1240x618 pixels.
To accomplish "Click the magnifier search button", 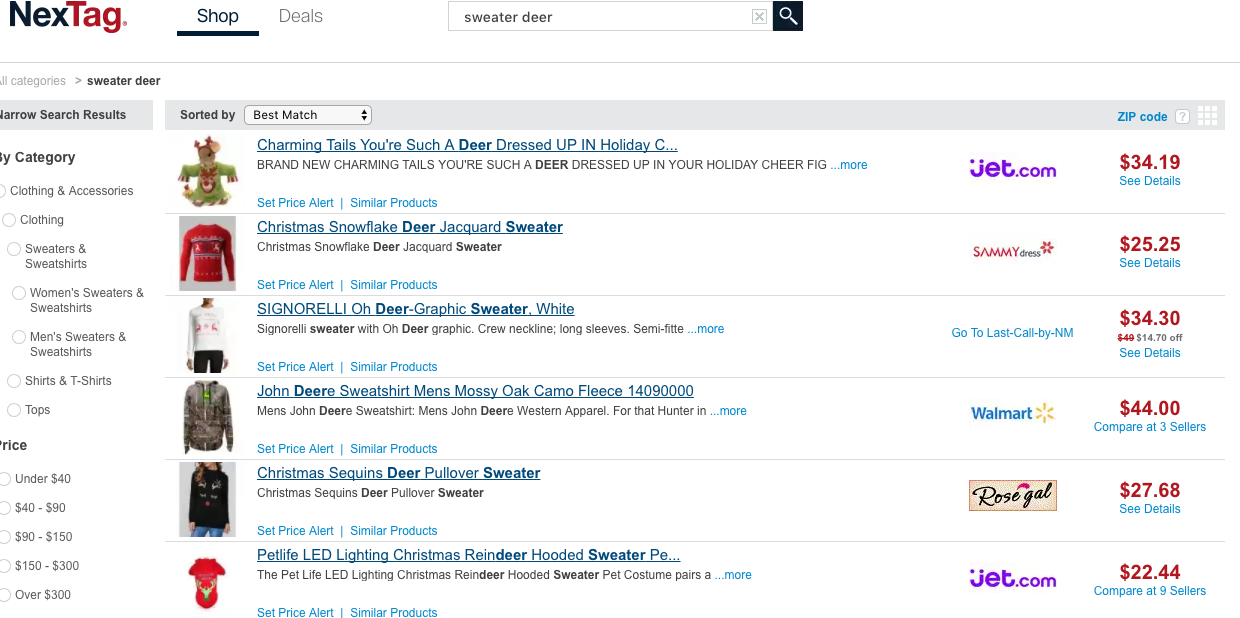I will click(x=788, y=16).
